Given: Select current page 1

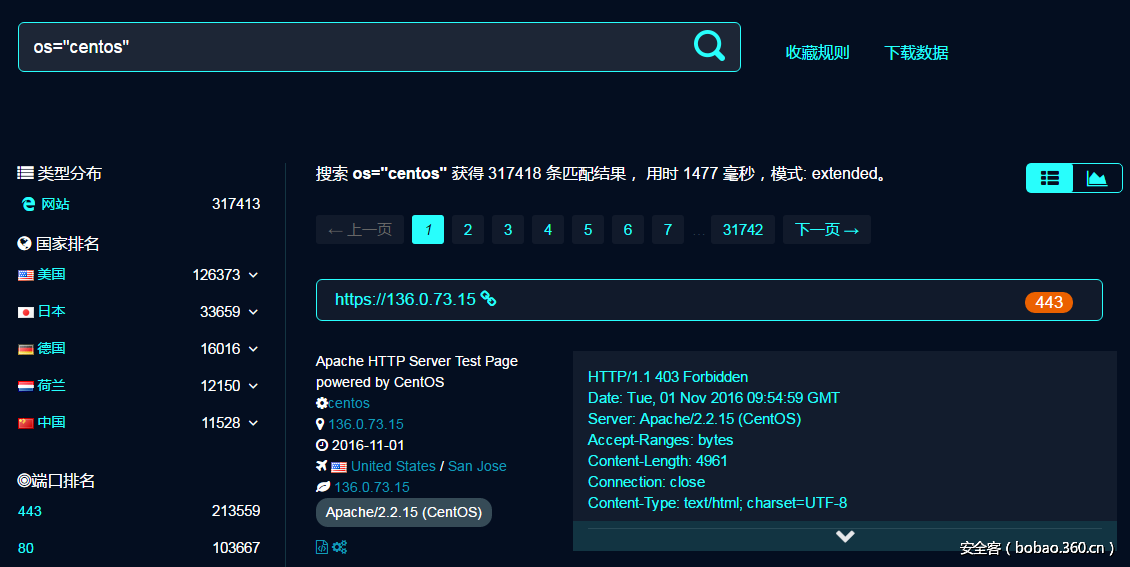Looking at the screenshot, I should point(428,230).
